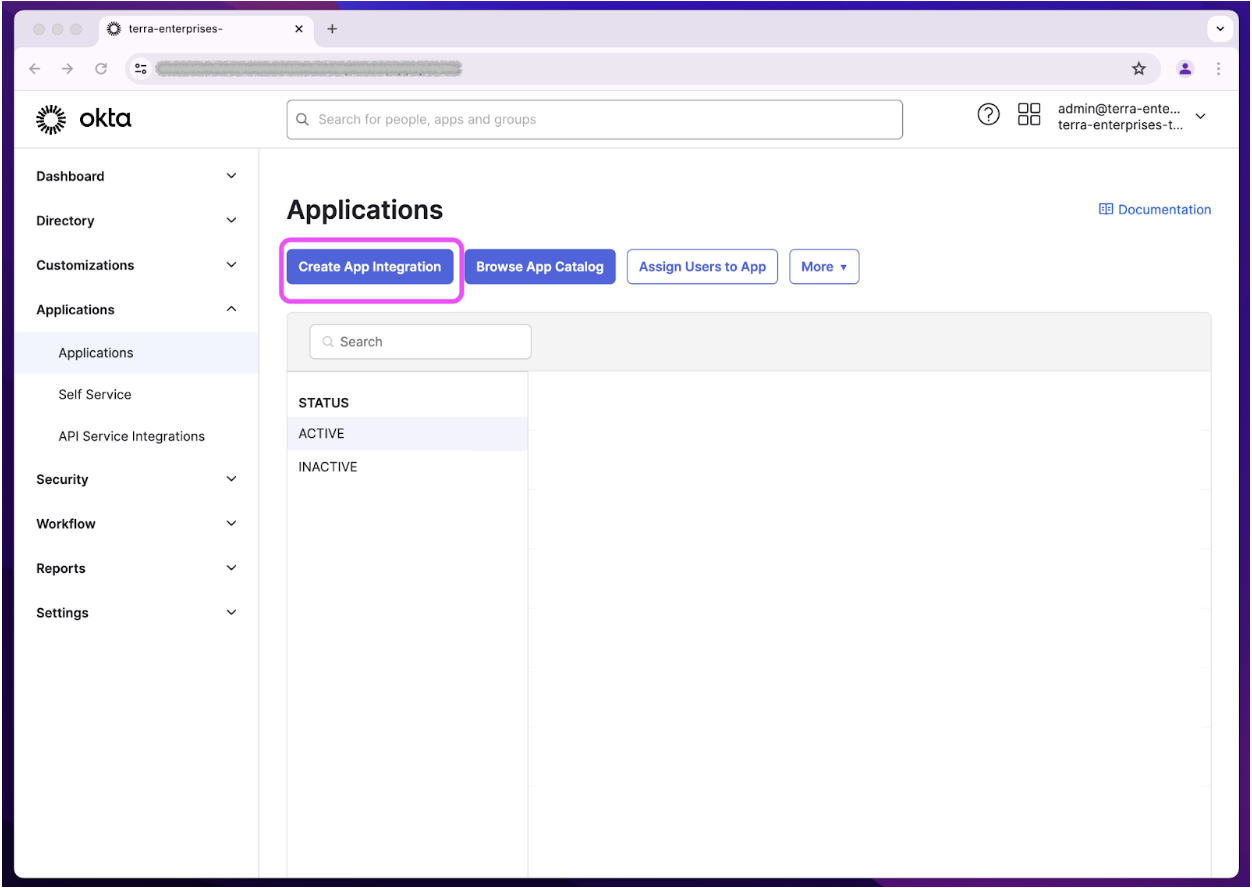The image size is (1252, 888).
Task: Focus the people, apps and groups search field
Action: point(595,120)
